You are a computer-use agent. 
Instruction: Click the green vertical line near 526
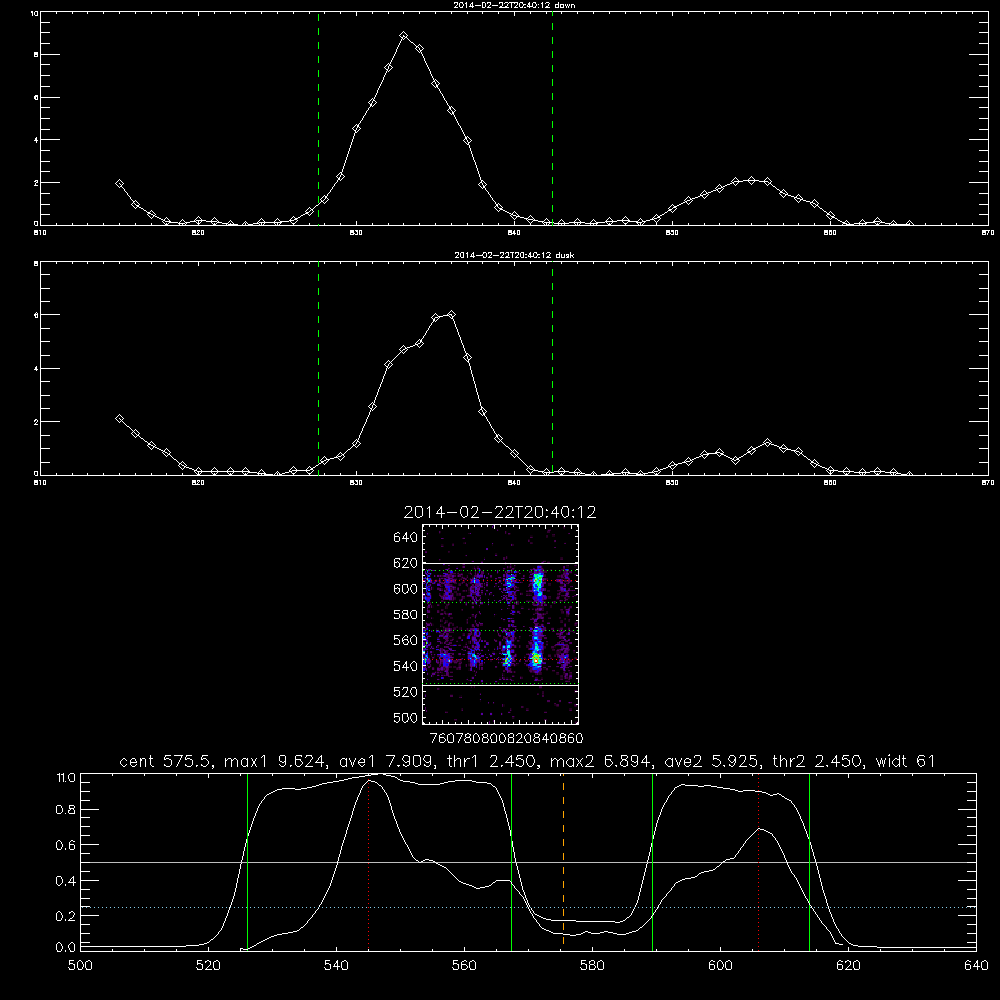[x=247, y=861]
